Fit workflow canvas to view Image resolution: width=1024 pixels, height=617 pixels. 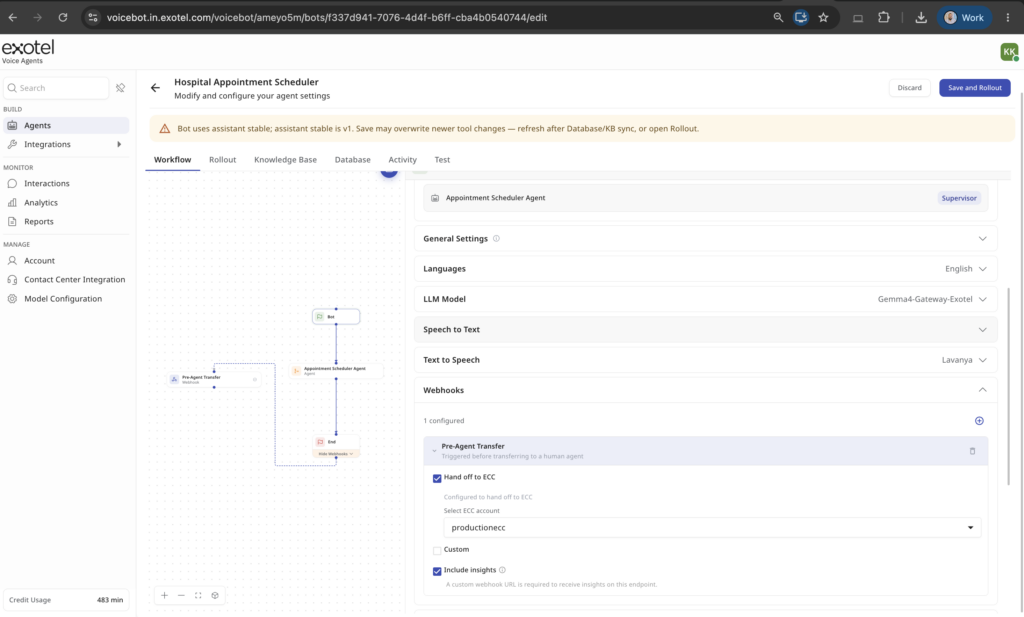click(x=198, y=595)
